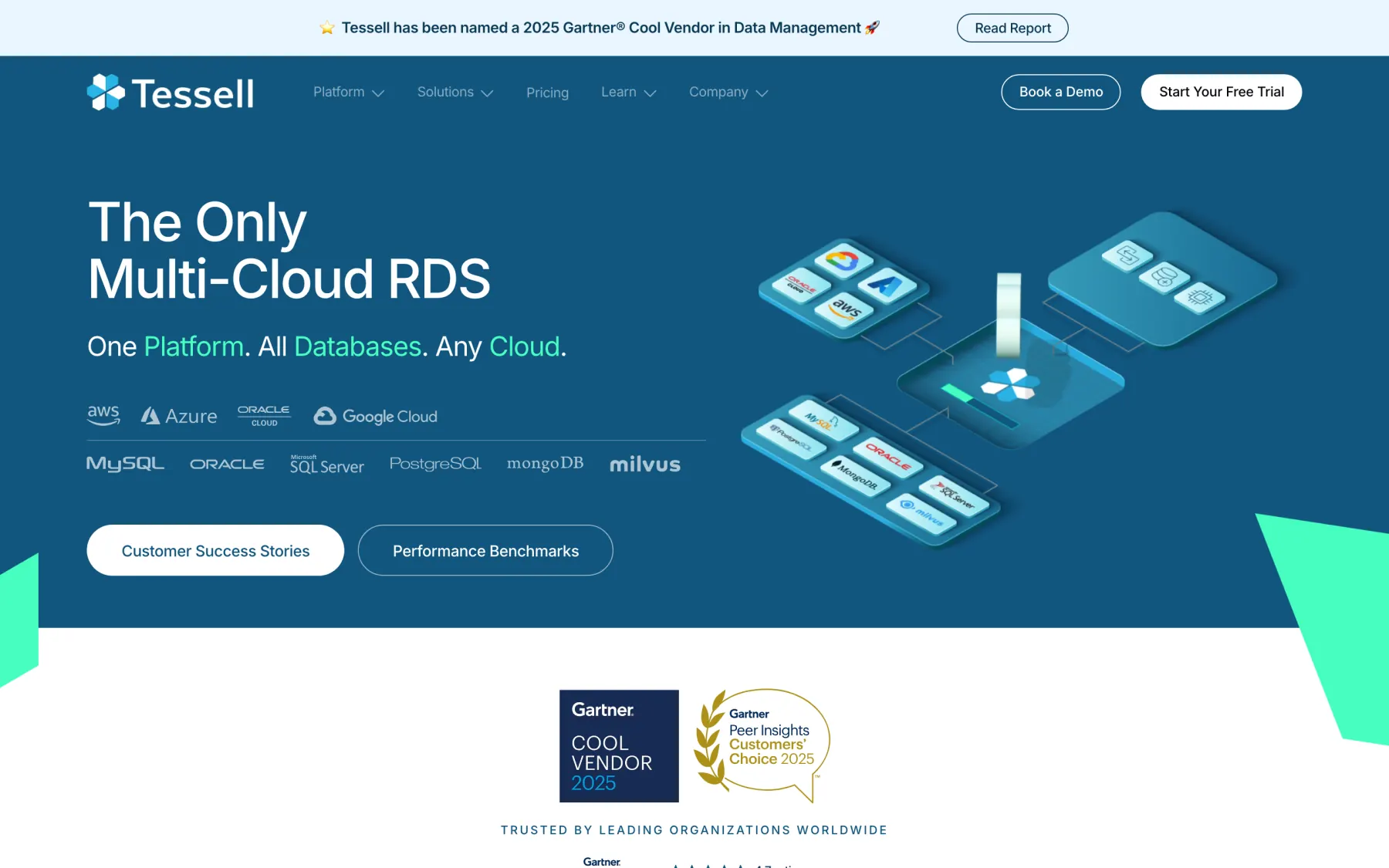Viewport: 1389px width, 868px height.
Task: Click the rocket icon in the announcement banner
Action: point(872,28)
